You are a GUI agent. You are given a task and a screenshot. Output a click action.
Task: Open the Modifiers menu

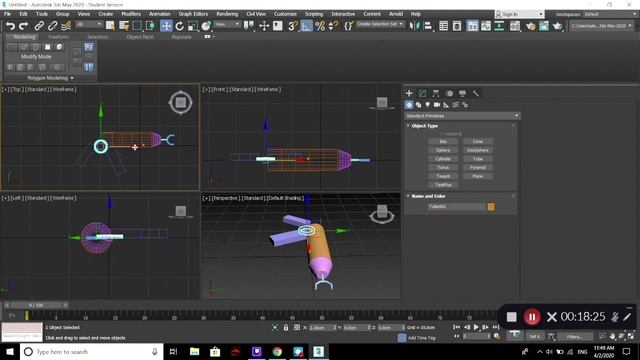point(131,14)
